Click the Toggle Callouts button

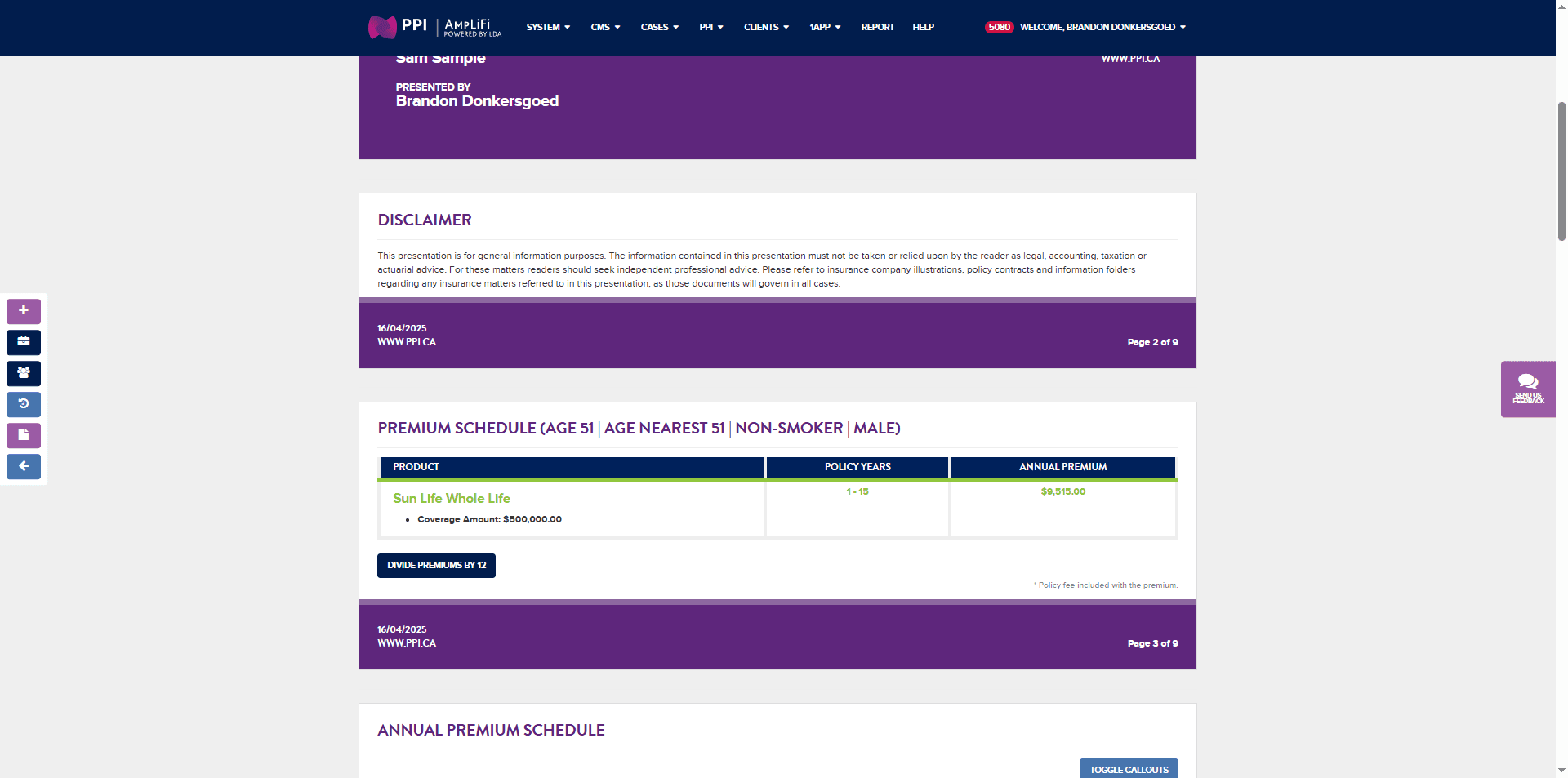[x=1129, y=769]
